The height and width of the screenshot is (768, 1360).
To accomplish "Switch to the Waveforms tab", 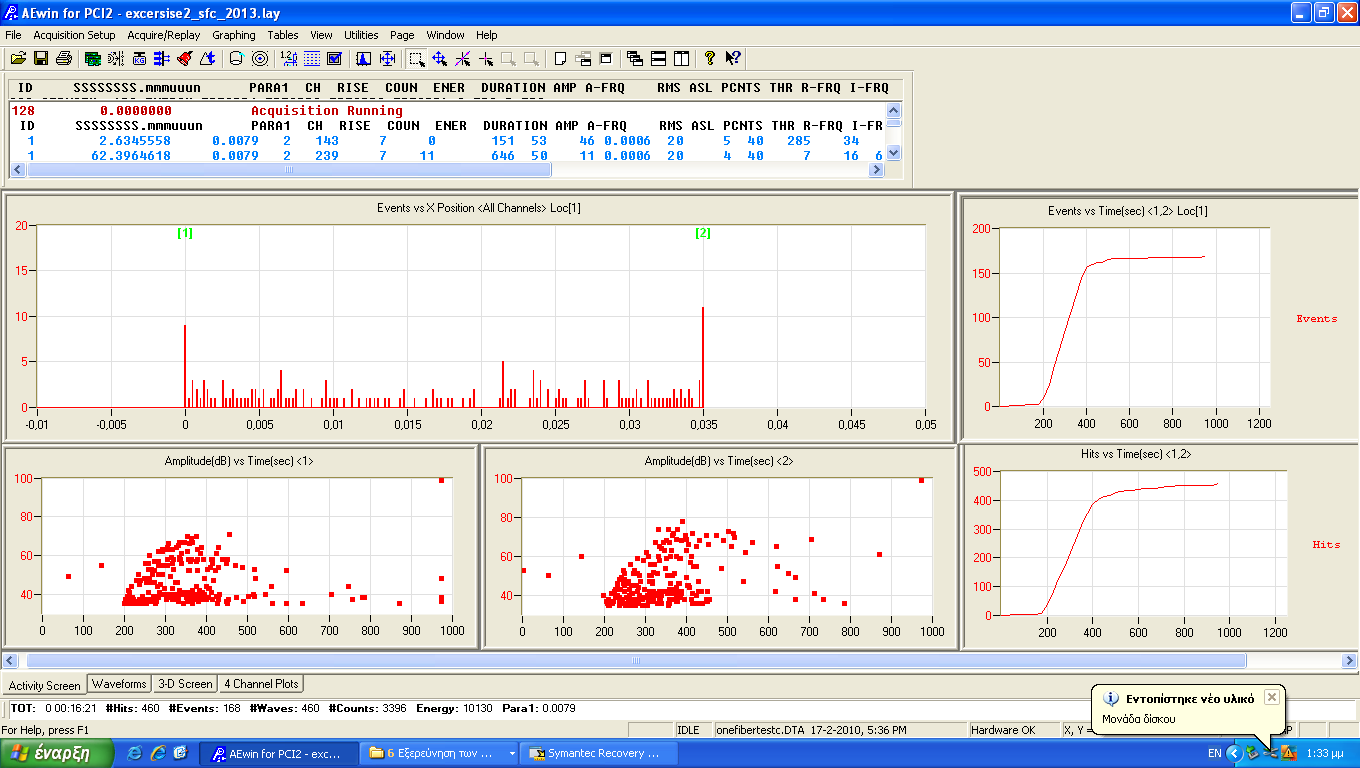I will [x=119, y=684].
